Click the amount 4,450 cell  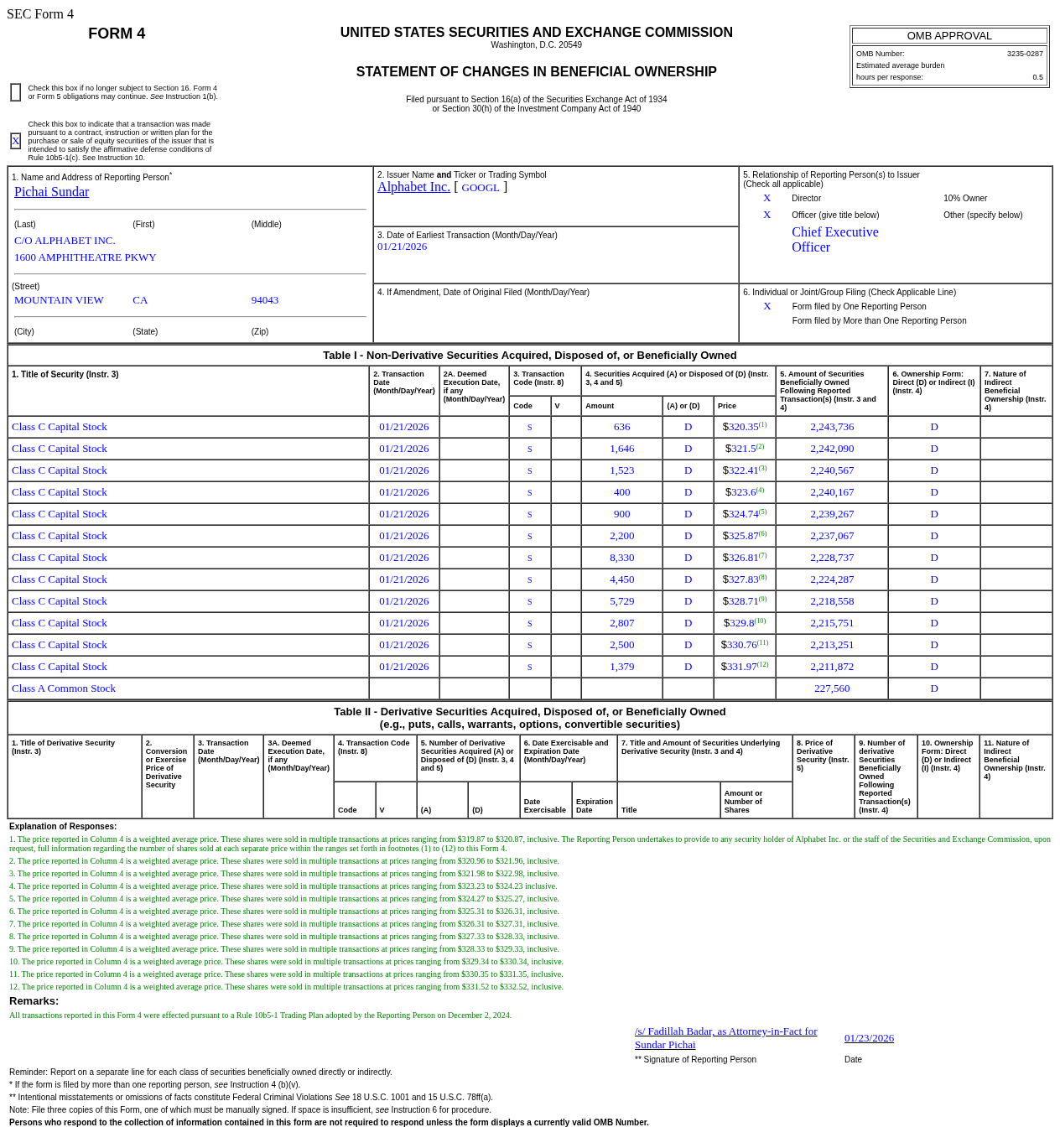(621, 579)
